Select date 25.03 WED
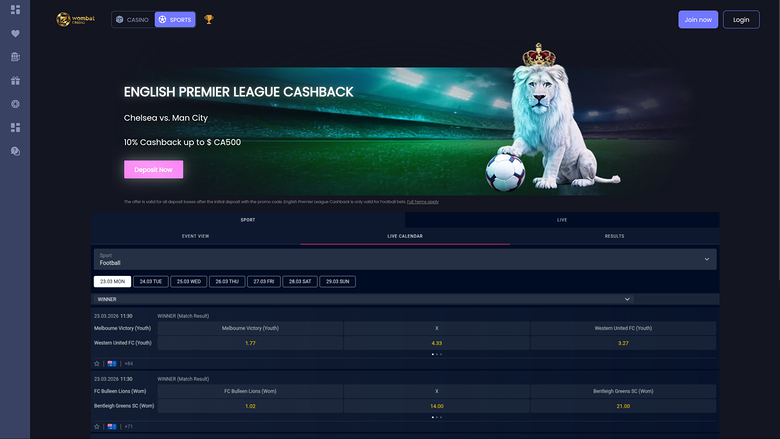This screenshot has width=780, height=439. coord(189,281)
